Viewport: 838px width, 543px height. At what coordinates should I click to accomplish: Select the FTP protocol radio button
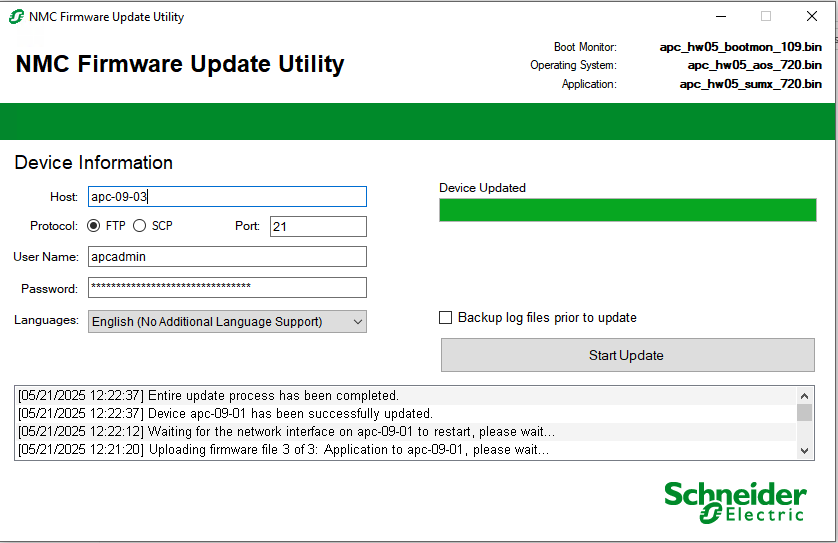(x=94, y=226)
